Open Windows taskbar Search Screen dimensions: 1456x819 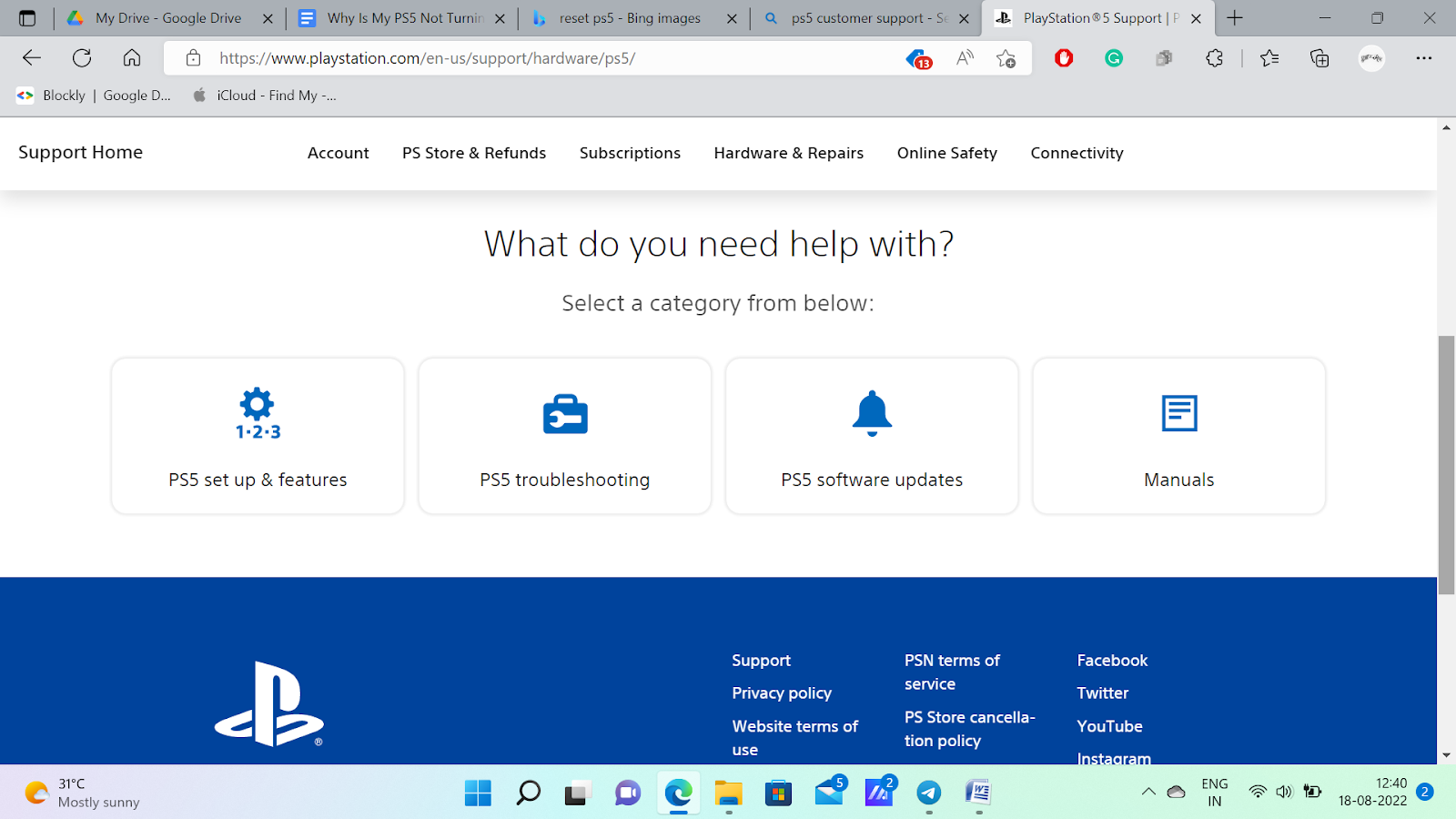pos(528,793)
